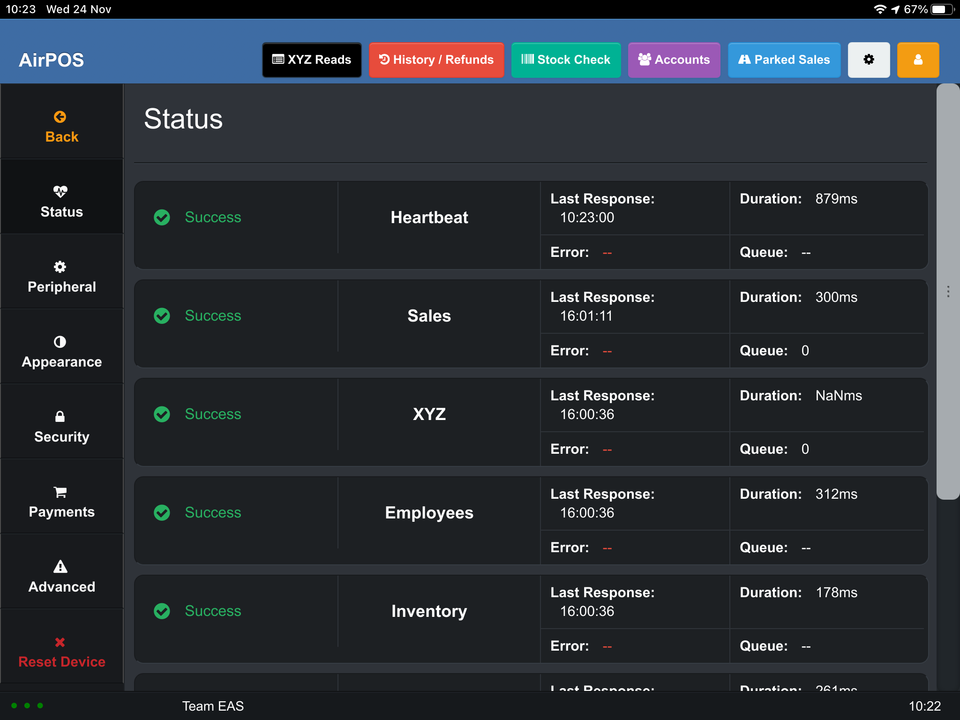Click the shopping cart icon for Payments
The image size is (960, 720).
61,489
